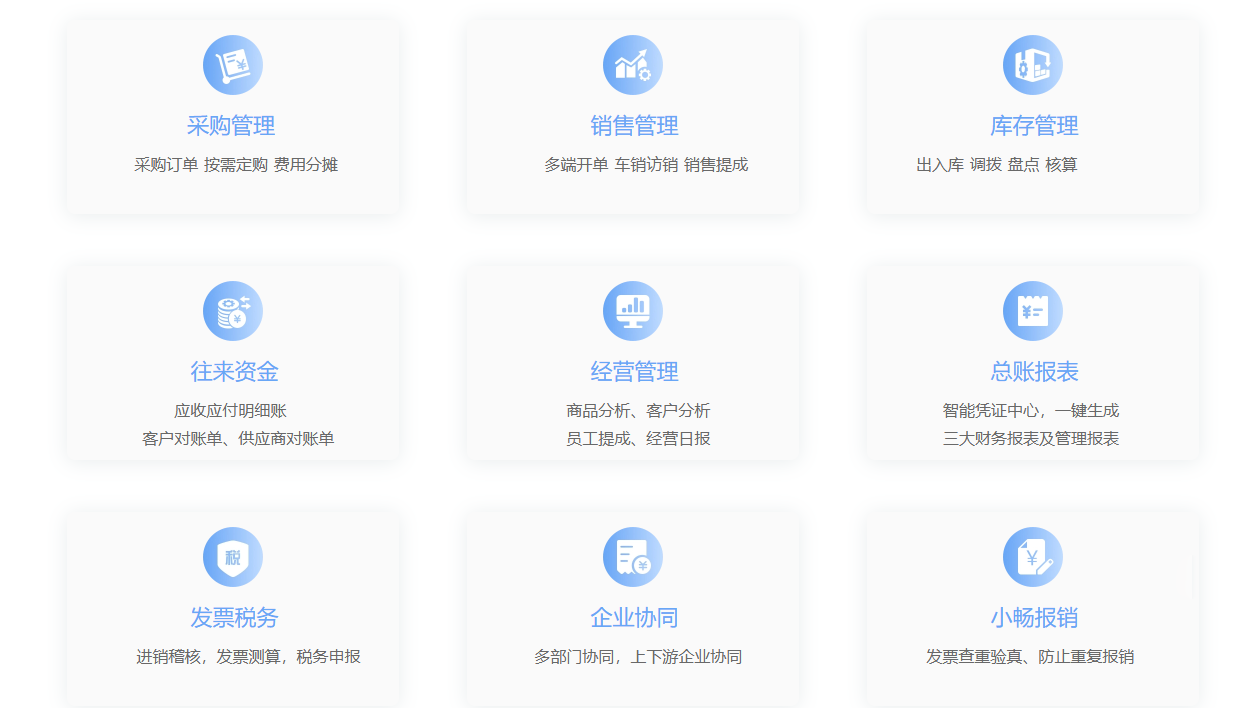Screen dimensions: 1260x708
Task: Open the 采购管理 title link
Action: pos(231,126)
